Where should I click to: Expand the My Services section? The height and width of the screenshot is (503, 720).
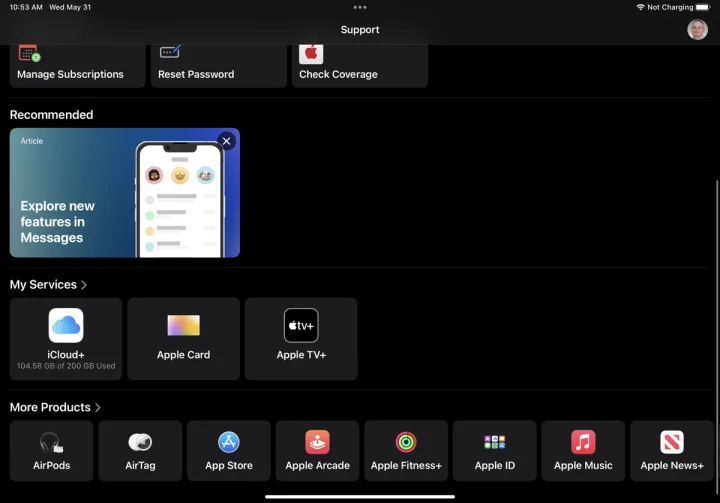[49, 285]
